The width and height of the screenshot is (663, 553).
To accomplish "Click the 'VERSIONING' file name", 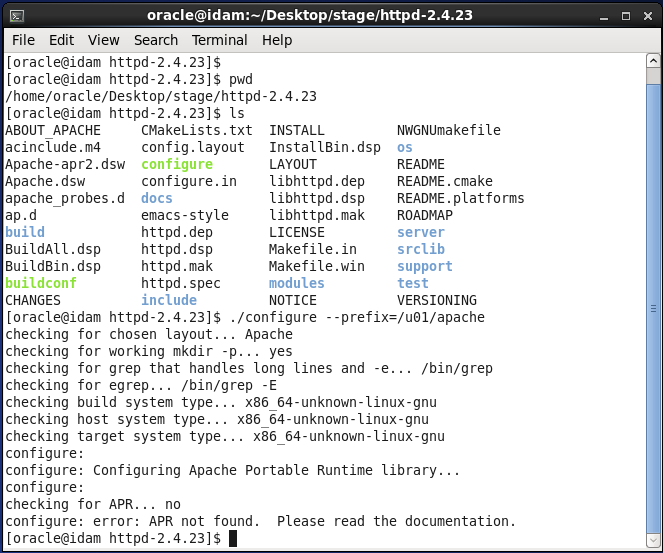I will pyautogui.click(x=437, y=300).
